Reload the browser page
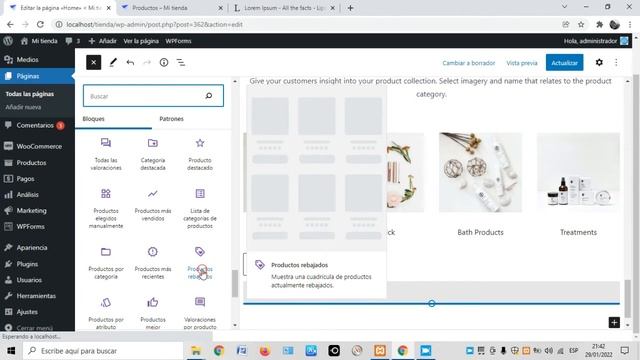The height and width of the screenshot is (360, 640). coord(40,24)
